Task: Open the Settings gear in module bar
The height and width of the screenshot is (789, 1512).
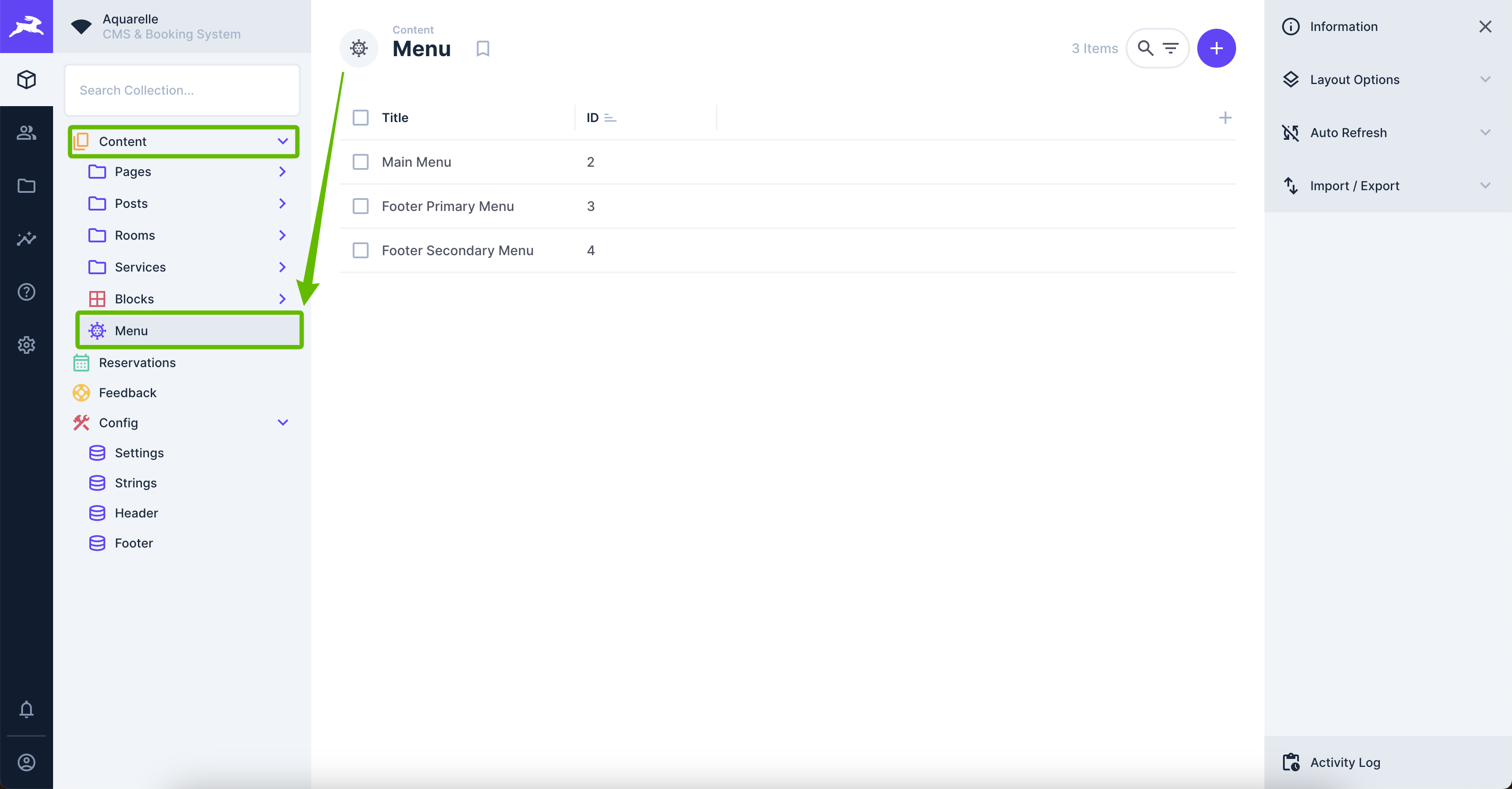Action: click(x=27, y=345)
